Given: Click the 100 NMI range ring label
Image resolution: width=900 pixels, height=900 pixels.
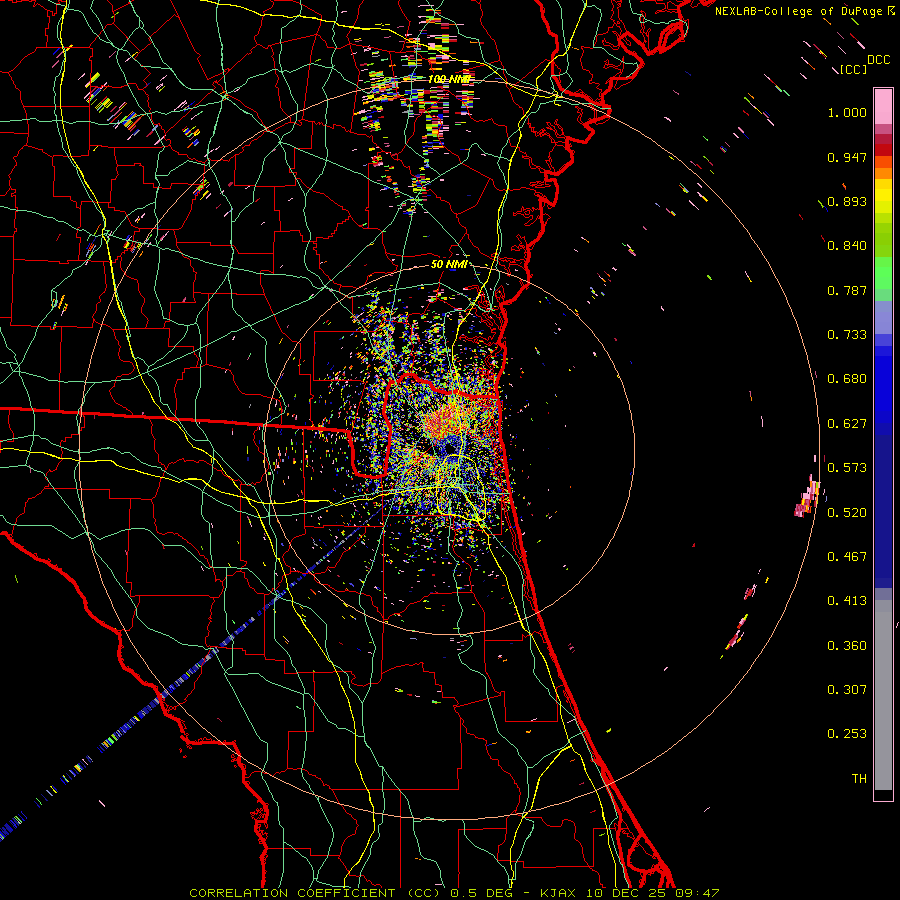Looking at the screenshot, I should 449,79.
